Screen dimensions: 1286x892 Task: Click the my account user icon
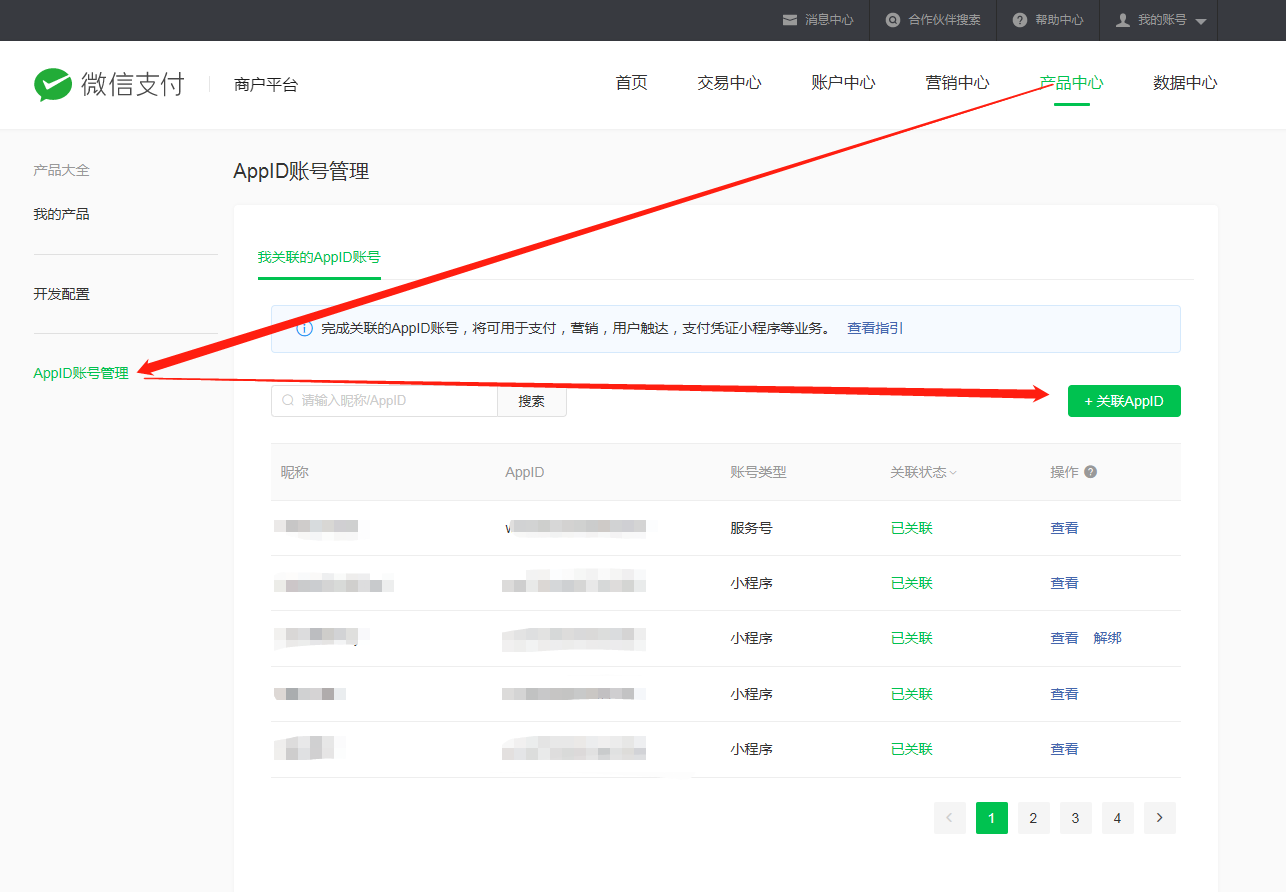pos(1123,20)
